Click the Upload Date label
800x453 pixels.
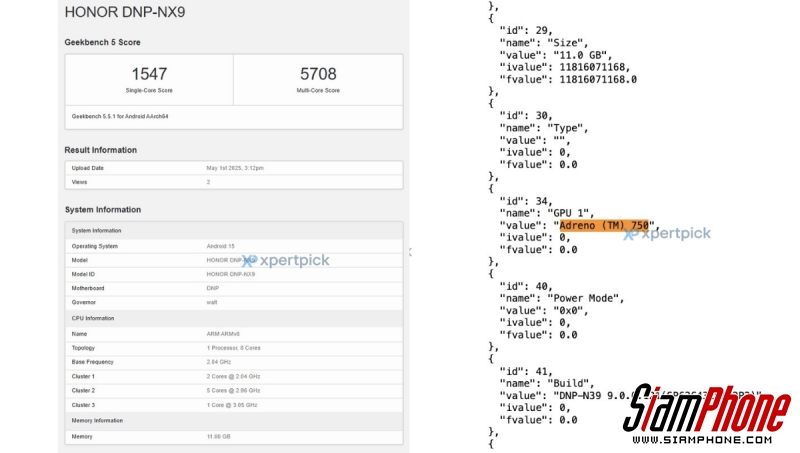pyautogui.click(x=87, y=168)
